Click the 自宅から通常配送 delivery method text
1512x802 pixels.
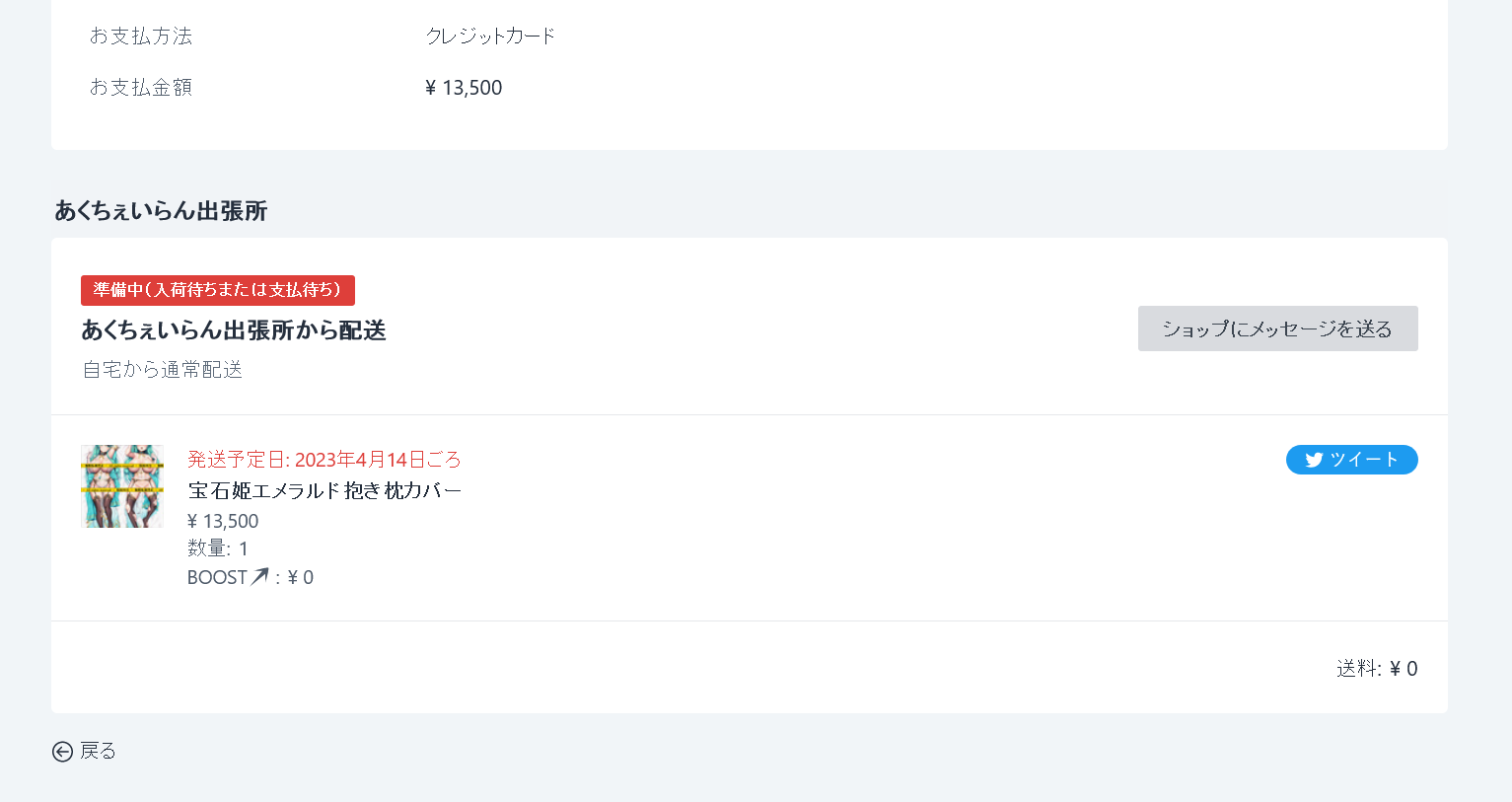163,370
